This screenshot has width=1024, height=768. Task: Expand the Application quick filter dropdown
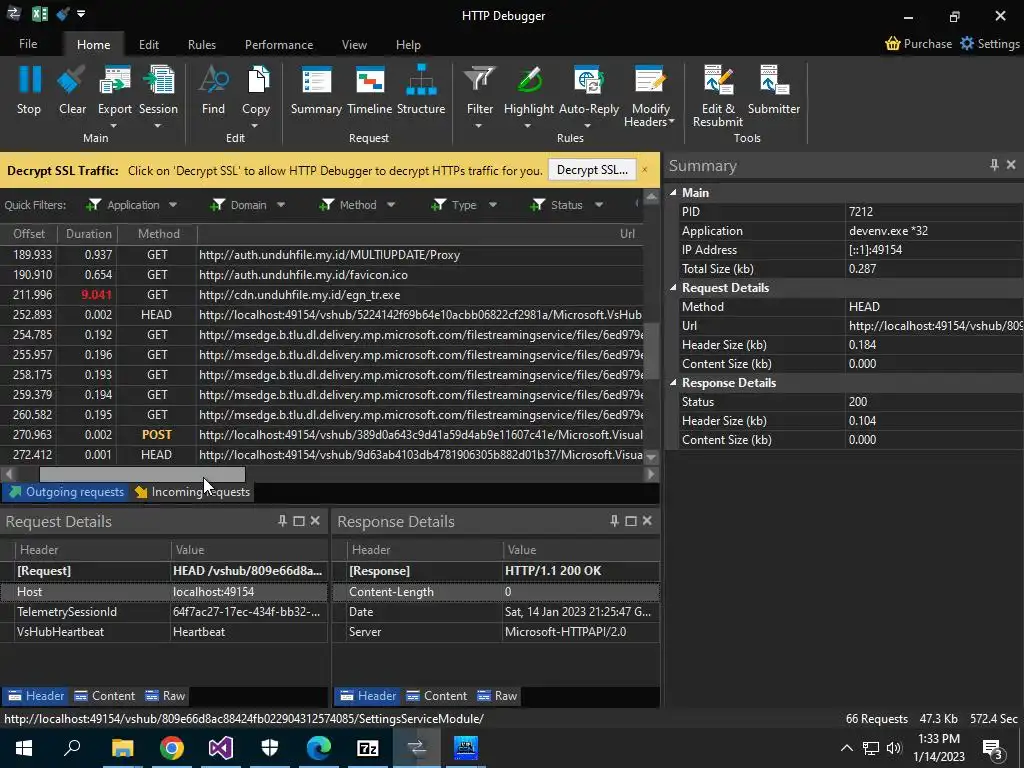[173, 205]
